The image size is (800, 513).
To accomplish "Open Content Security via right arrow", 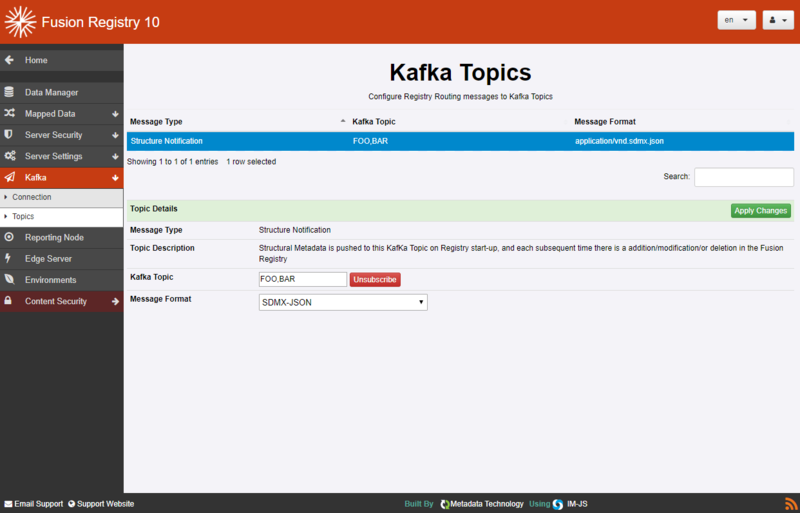I will pyautogui.click(x=115, y=301).
